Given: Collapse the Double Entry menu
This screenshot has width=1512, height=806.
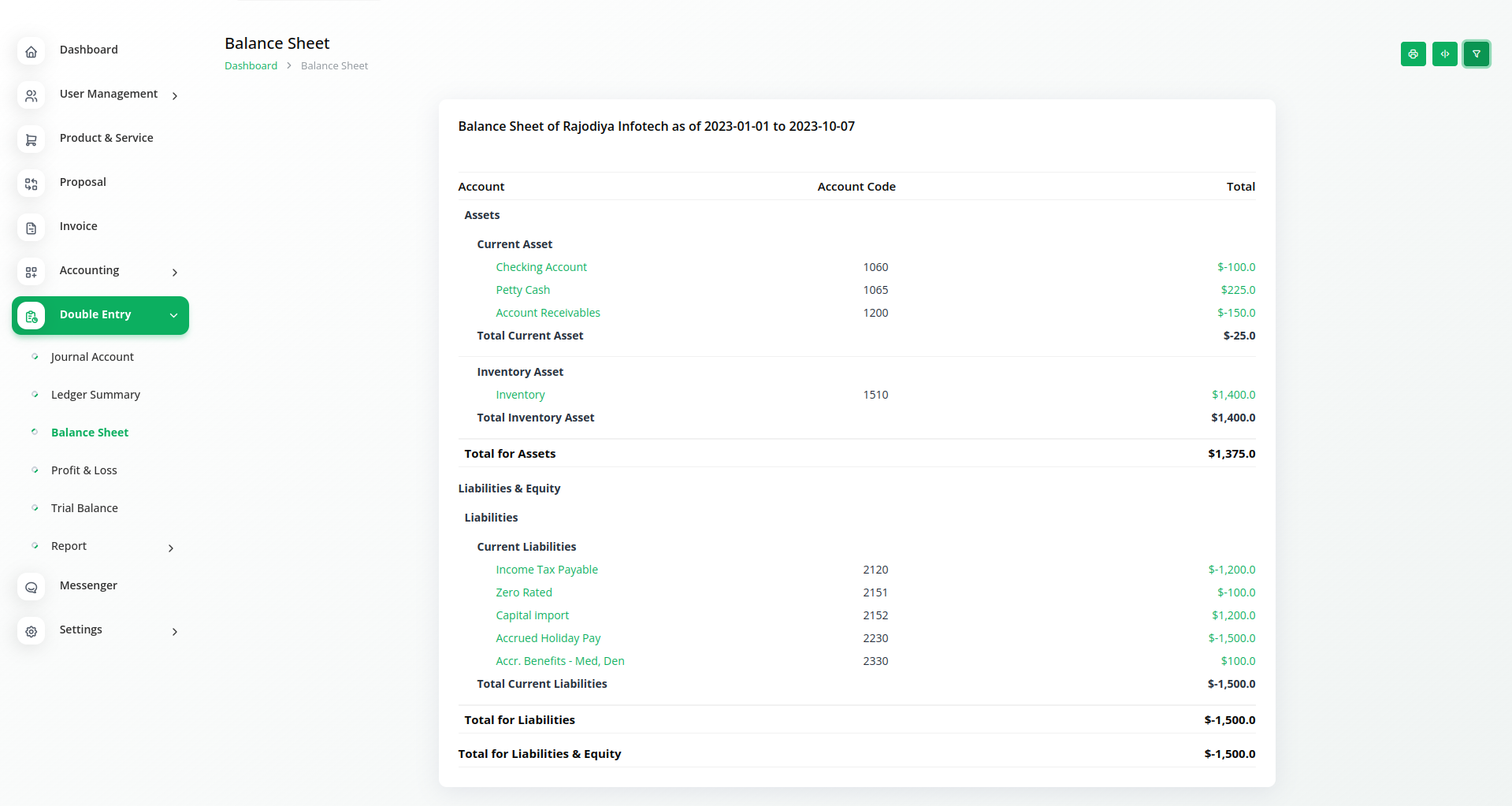Looking at the screenshot, I should point(173,316).
